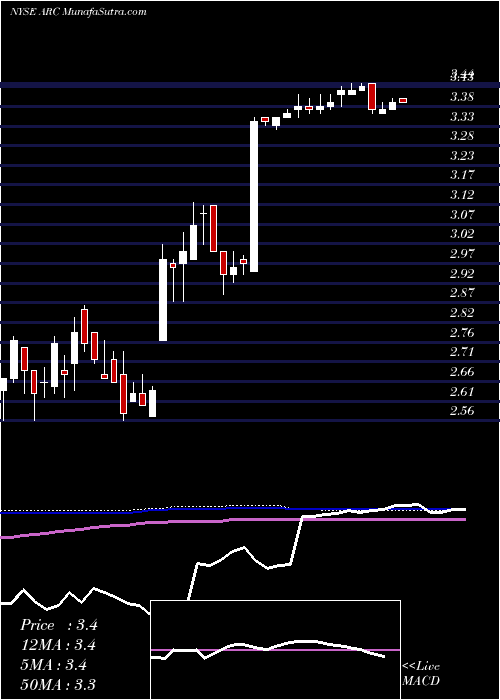Click the 50MA : 3.3 readout

(59, 684)
